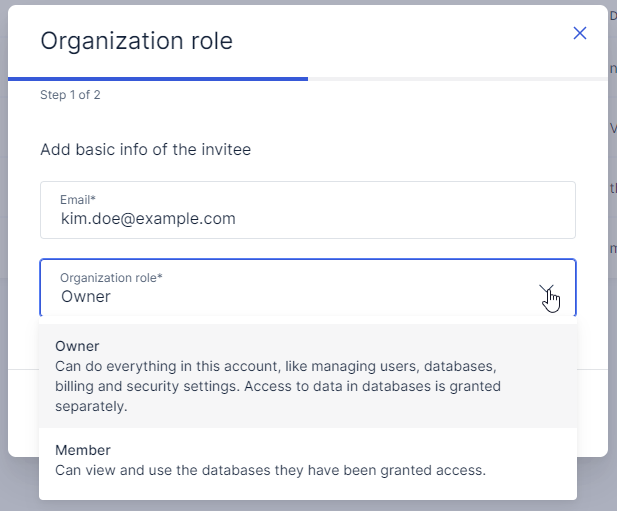Viewport: 617px width, 511px height.
Task: Click 'Add basic info of the invitee' text
Action: [145, 150]
